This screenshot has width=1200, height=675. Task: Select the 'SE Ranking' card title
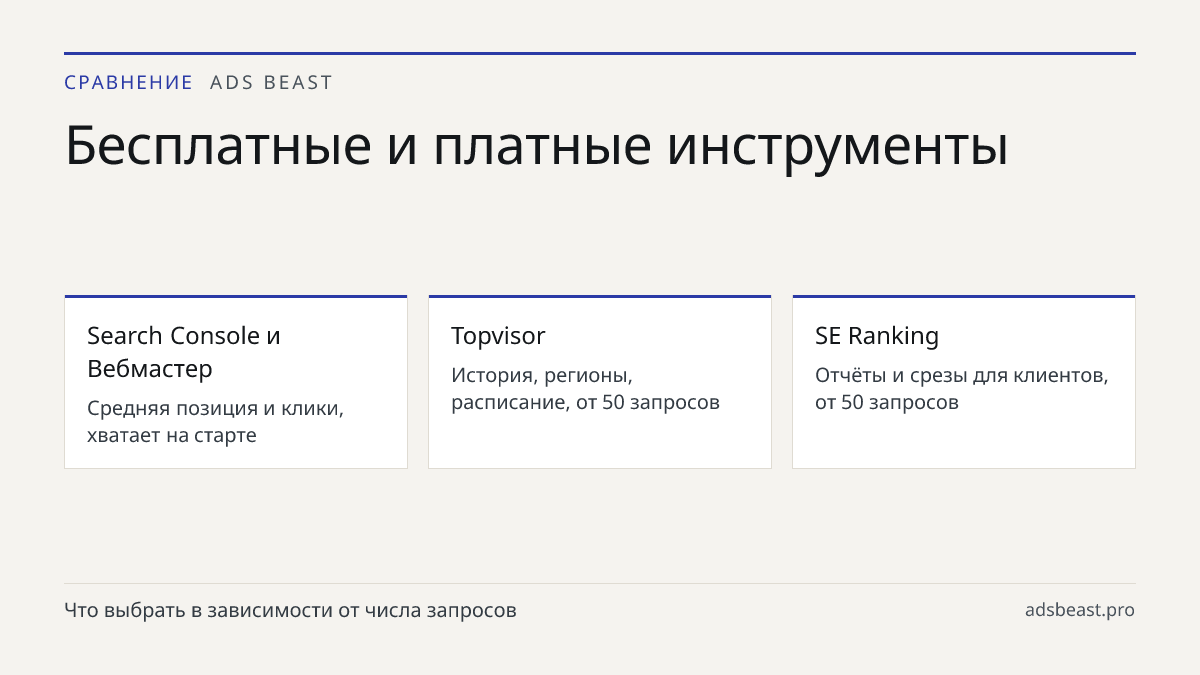point(877,336)
